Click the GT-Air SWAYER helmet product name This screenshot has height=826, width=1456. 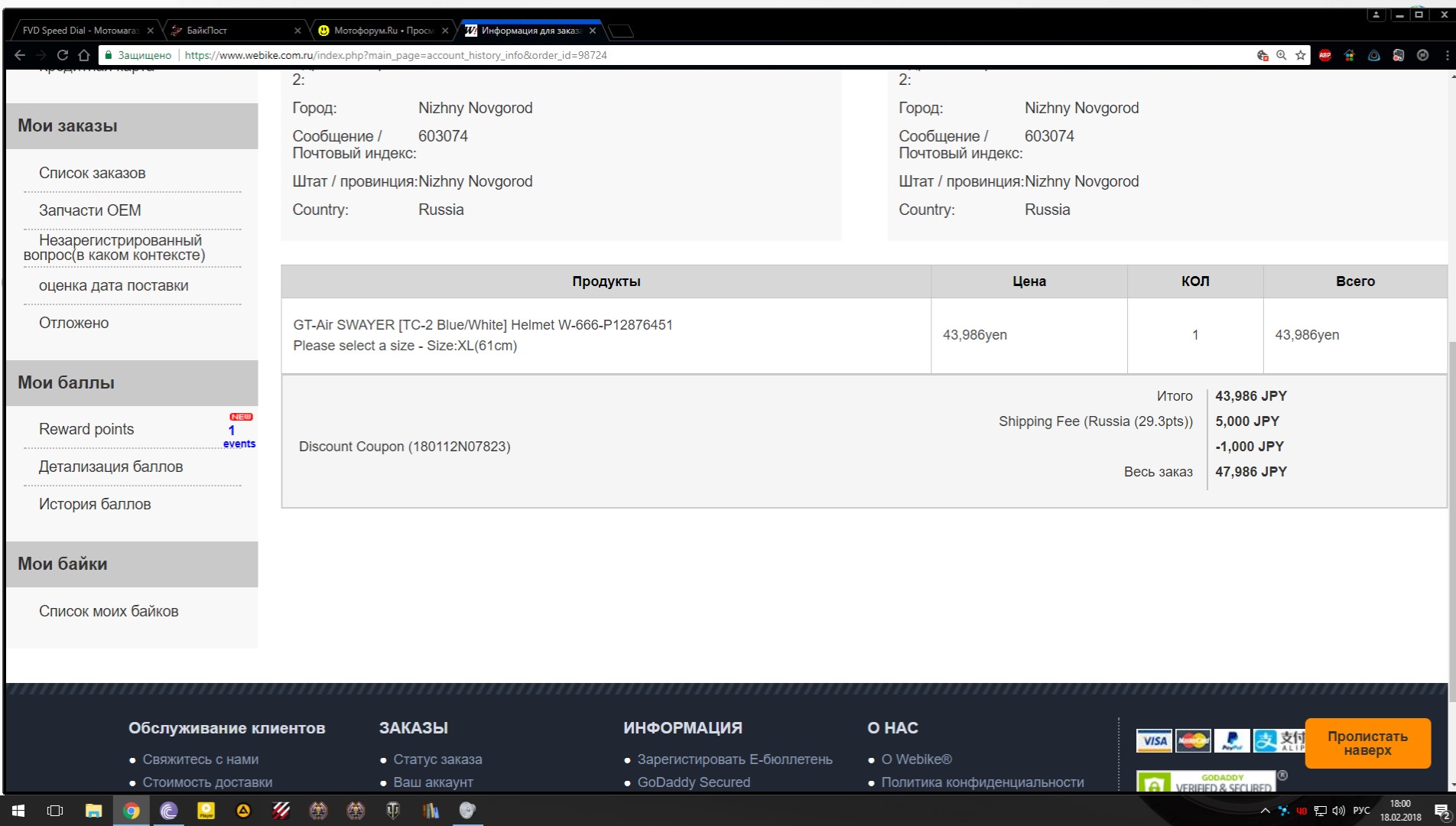click(483, 325)
